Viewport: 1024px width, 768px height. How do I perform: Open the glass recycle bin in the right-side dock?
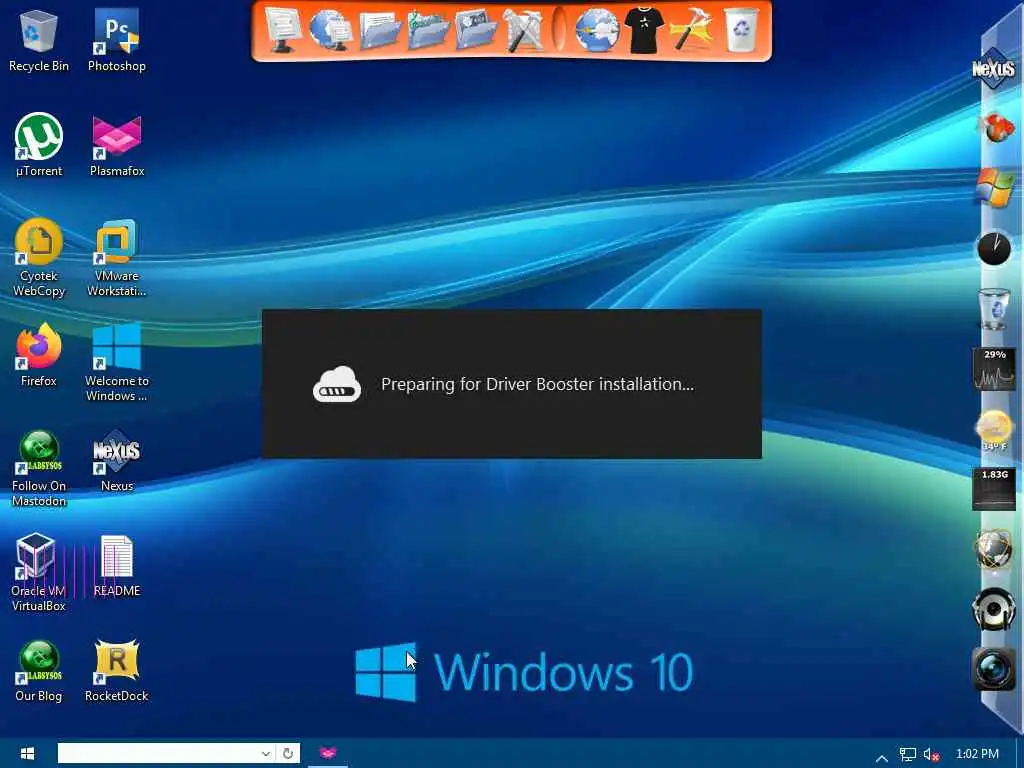pyautogui.click(x=994, y=309)
